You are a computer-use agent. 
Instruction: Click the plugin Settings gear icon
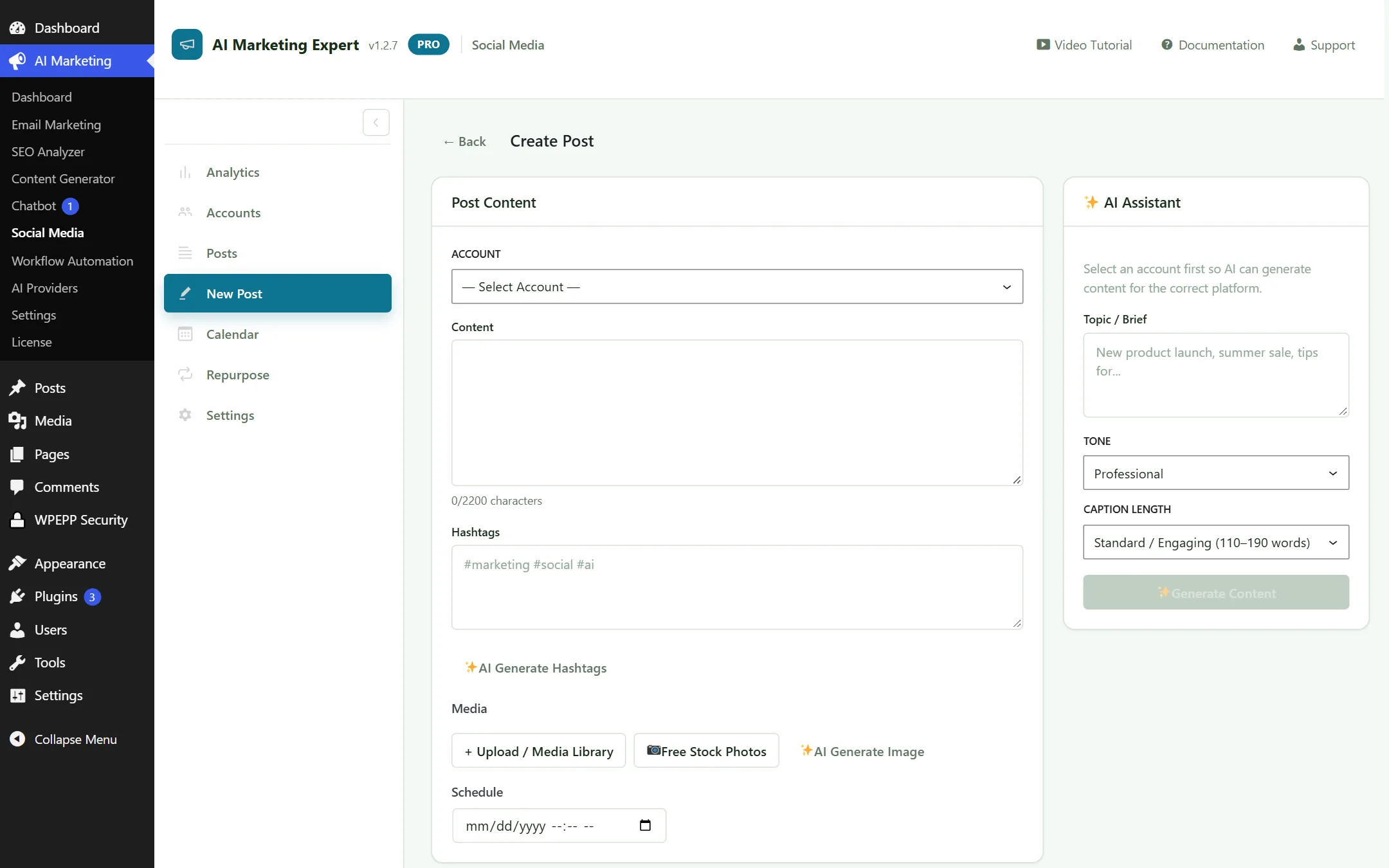tap(185, 415)
